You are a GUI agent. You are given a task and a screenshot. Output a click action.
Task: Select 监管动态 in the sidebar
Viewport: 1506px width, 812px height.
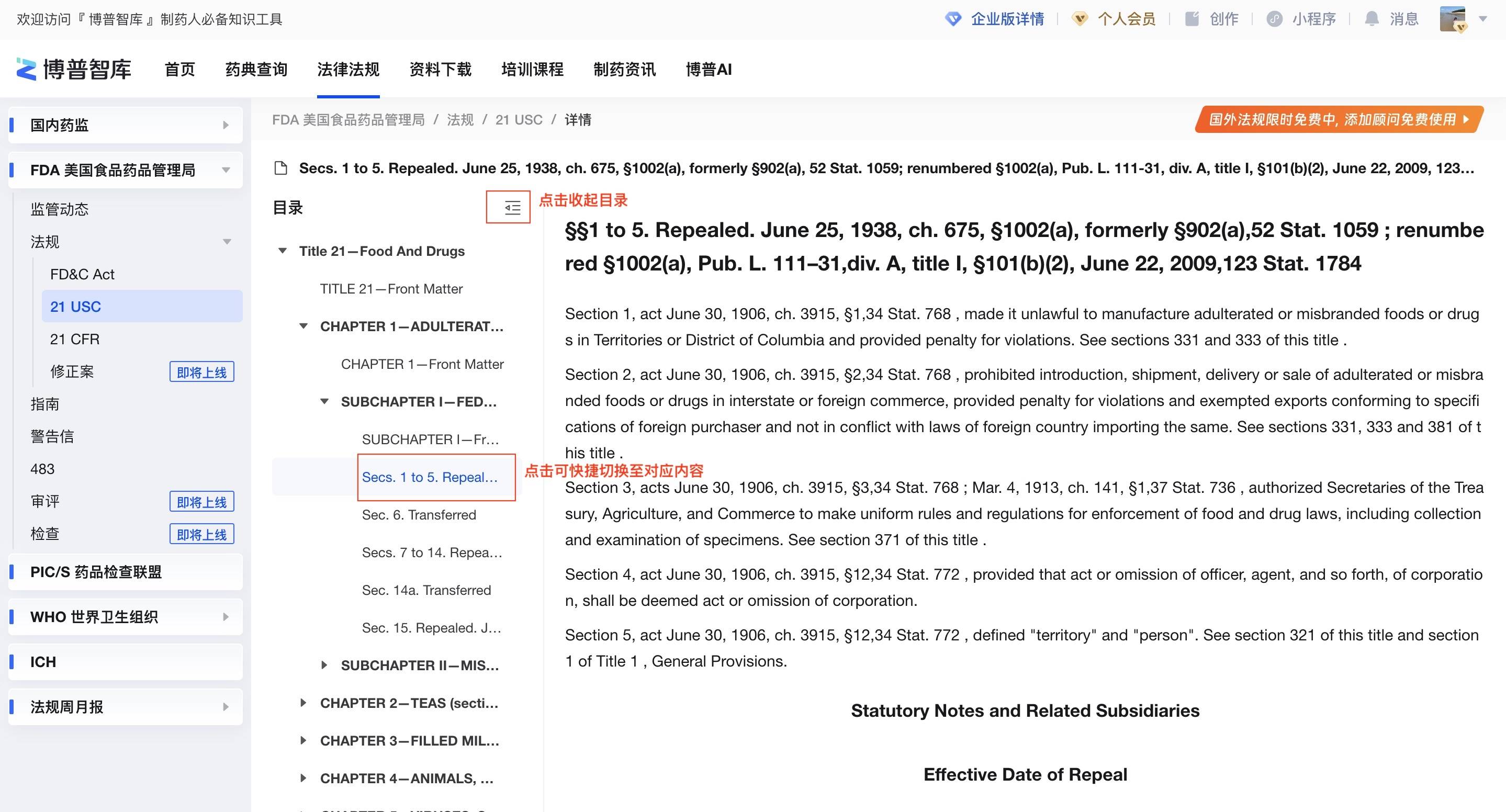click(x=60, y=209)
